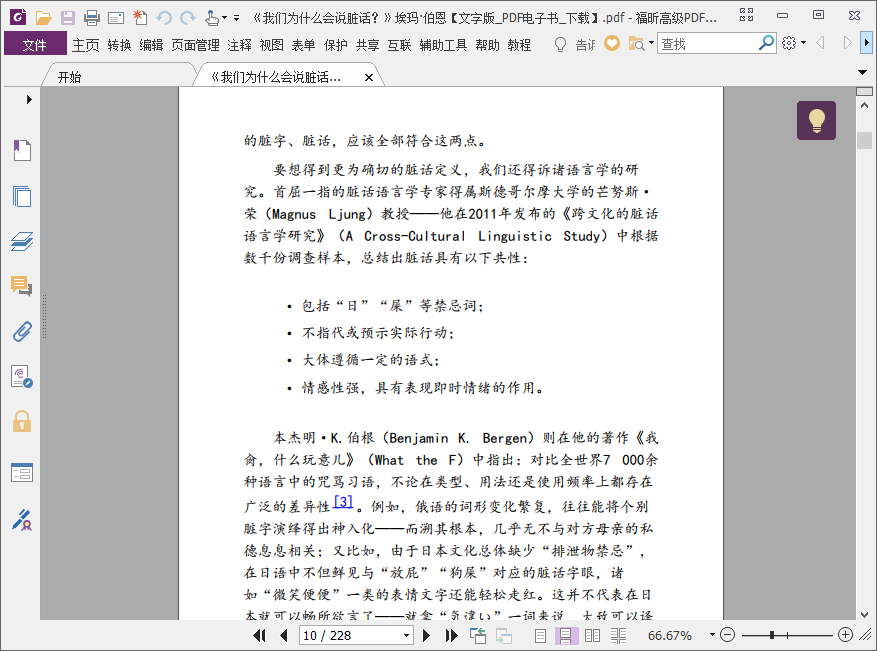
Task: Create new PDF with the starred page icon
Action: (140, 18)
